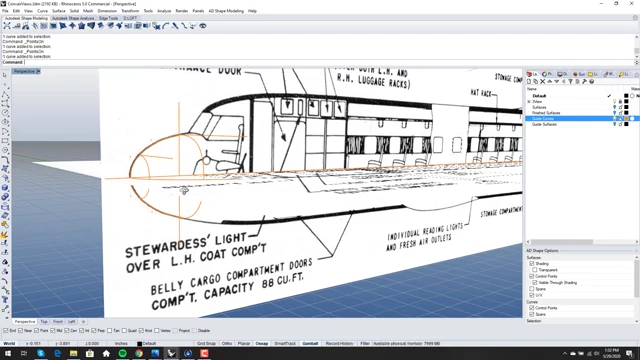Toggle Osnap in the status bar
Screen dimensions: 640x360
point(262,344)
